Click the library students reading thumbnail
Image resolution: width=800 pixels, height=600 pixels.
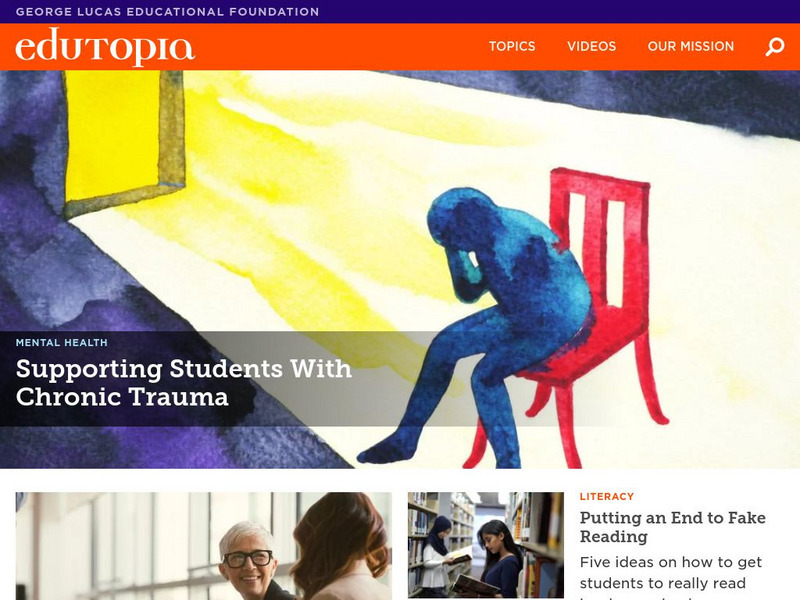pyautogui.click(x=486, y=545)
